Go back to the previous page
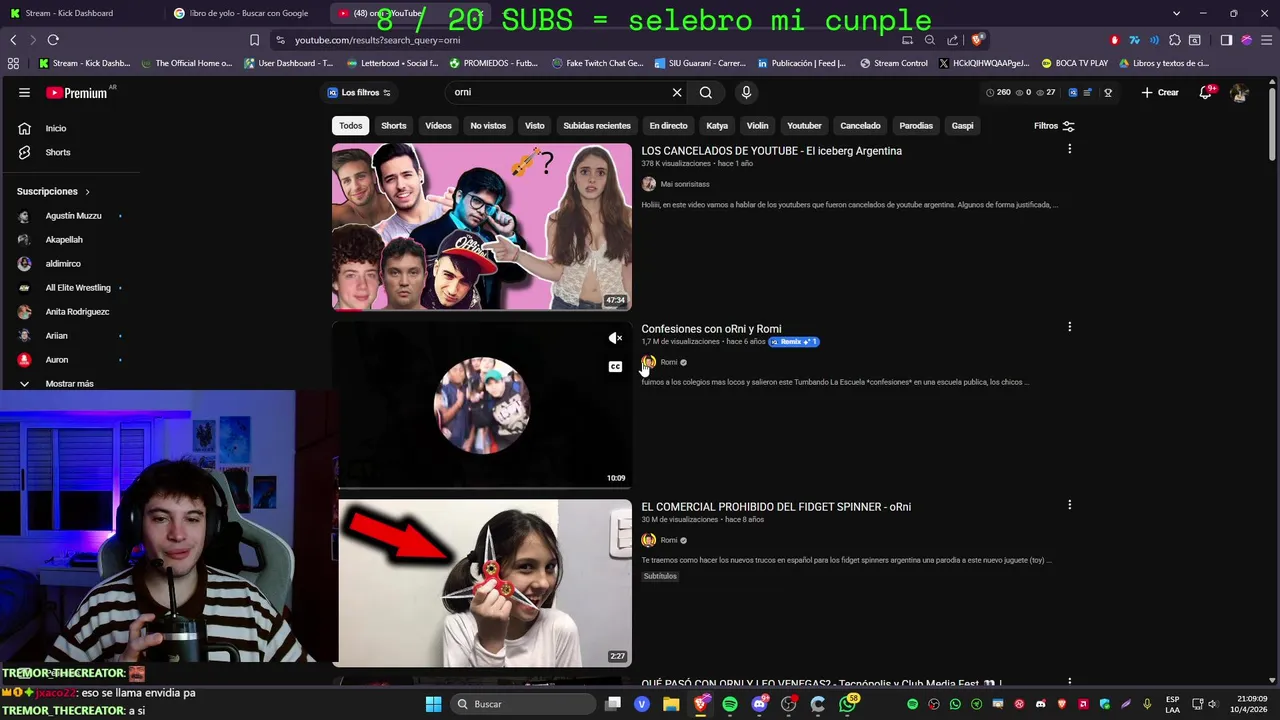The height and width of the screenshot is (720, 1280). tap(13, 40)
